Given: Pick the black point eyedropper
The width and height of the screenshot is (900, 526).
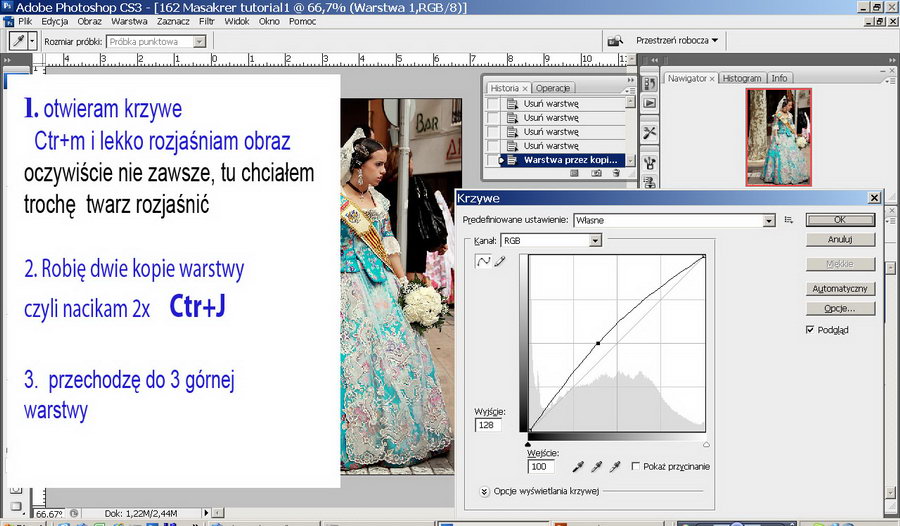Looking at the screenshot, I should (x=579, y=467).
